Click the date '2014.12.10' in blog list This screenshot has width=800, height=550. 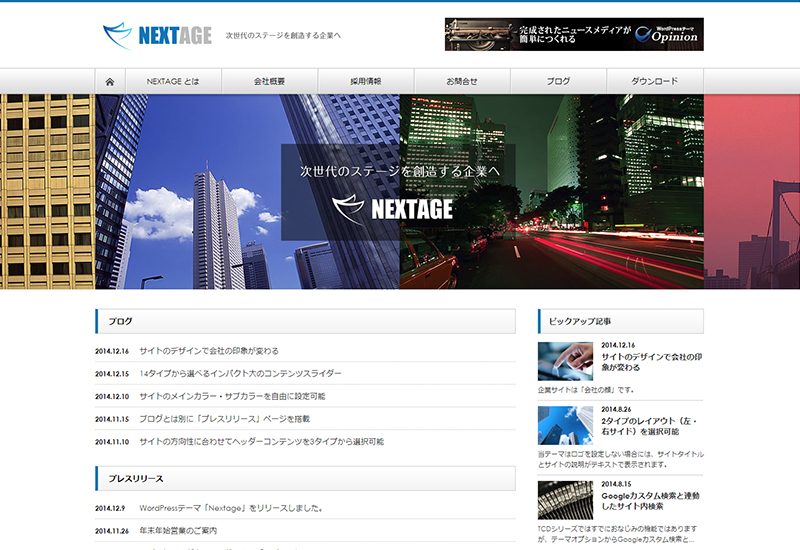tap(112, 396)
